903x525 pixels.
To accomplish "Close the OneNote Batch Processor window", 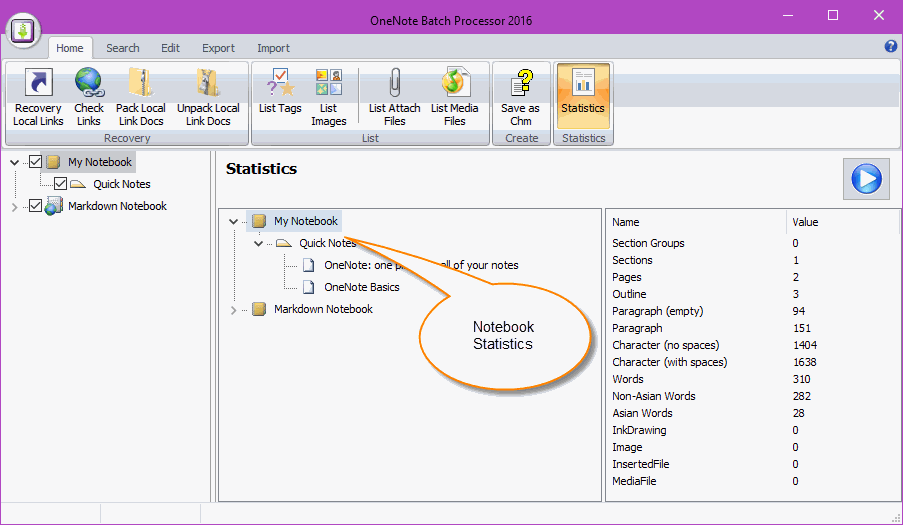I will click(x=878, y=16).
